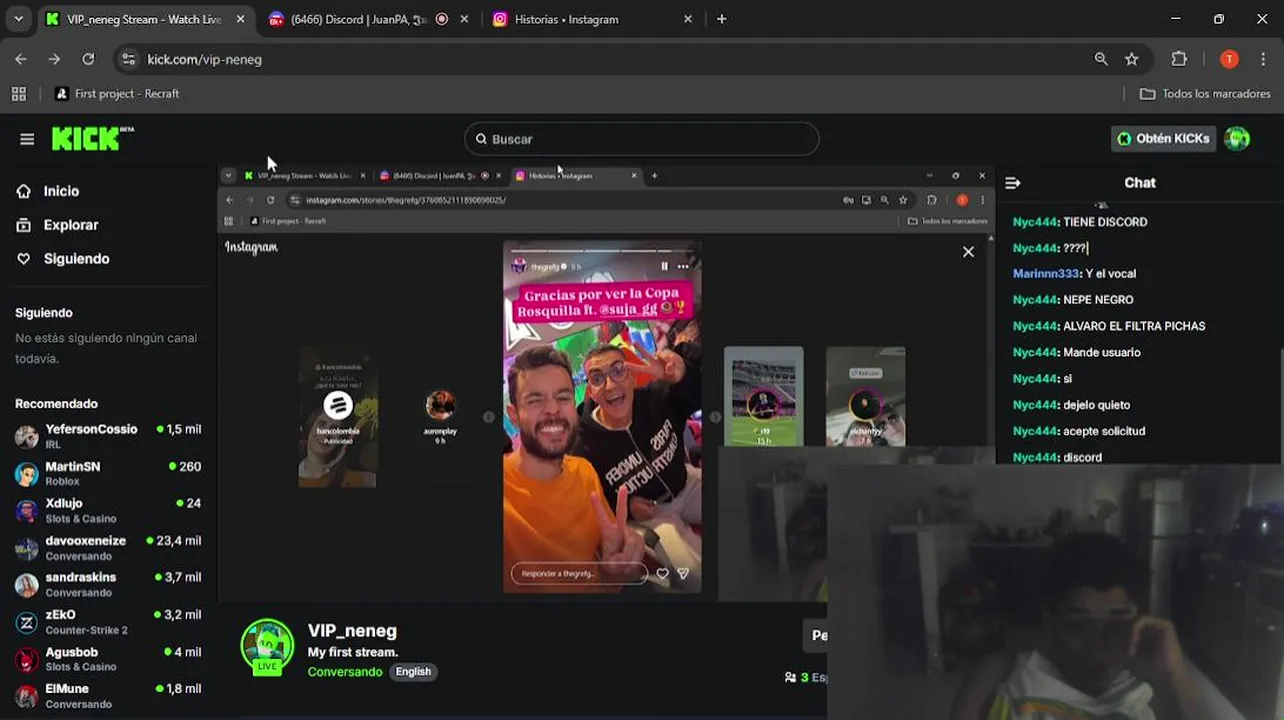
Task: Open the tab search dropdown
Action: [x=18, y=19]
